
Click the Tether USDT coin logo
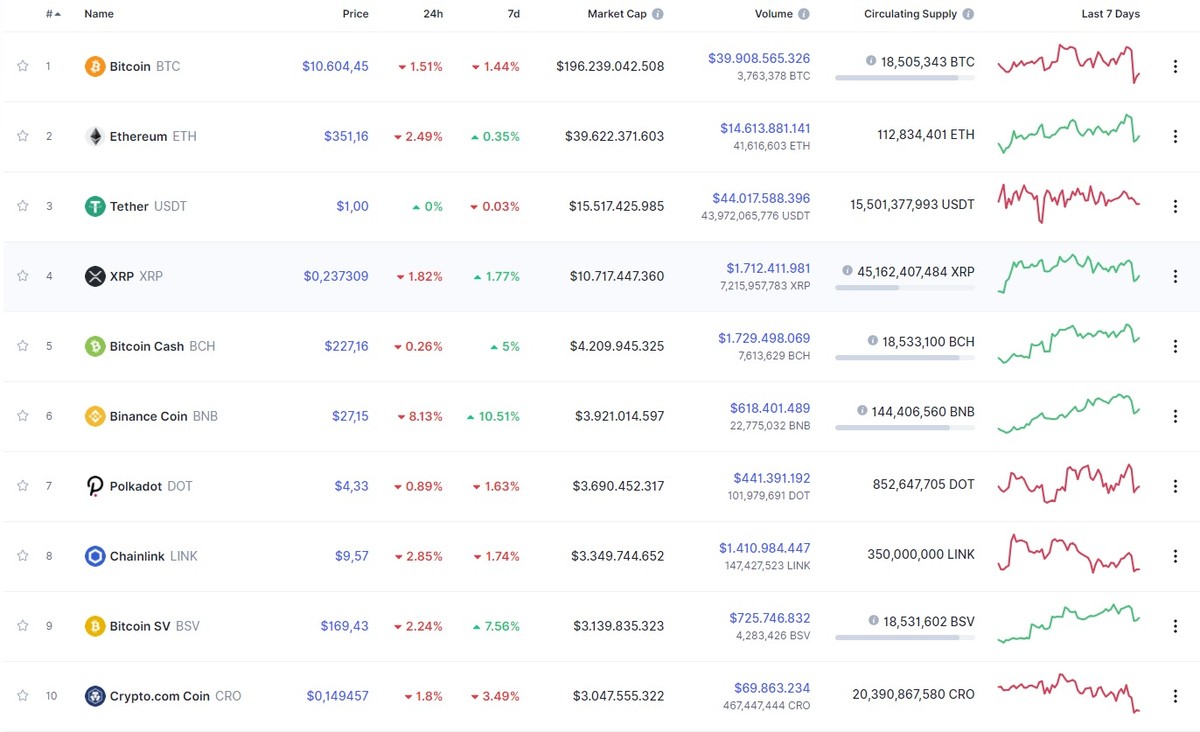point(95,206)
